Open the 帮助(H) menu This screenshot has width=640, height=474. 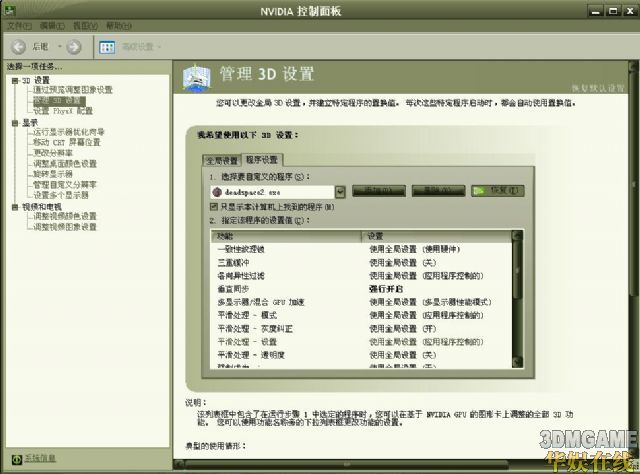[118, 26]
